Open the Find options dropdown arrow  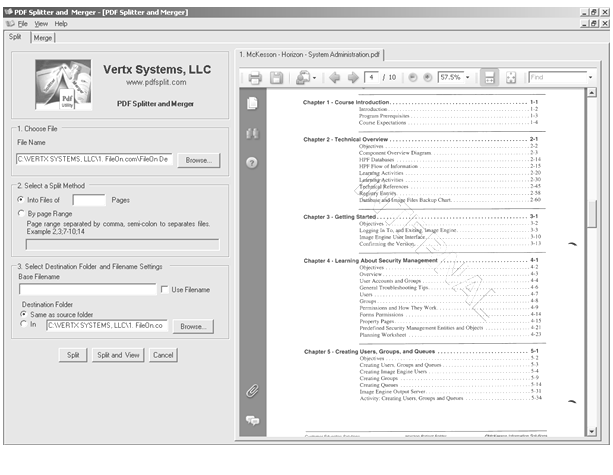590,77
